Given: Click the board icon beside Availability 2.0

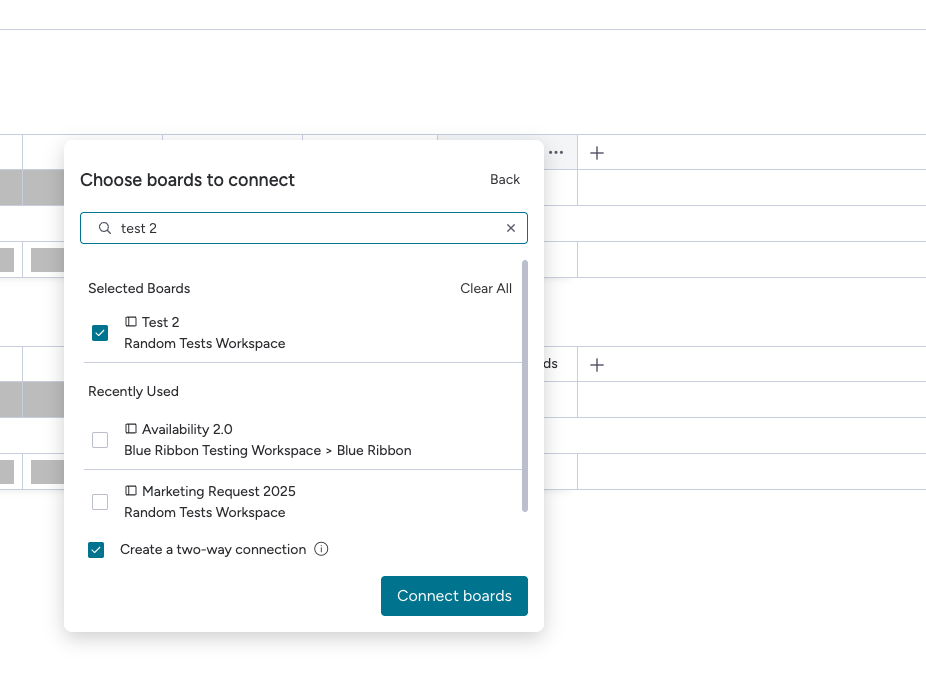Looking at the screenshot, I should coord(131,429).
